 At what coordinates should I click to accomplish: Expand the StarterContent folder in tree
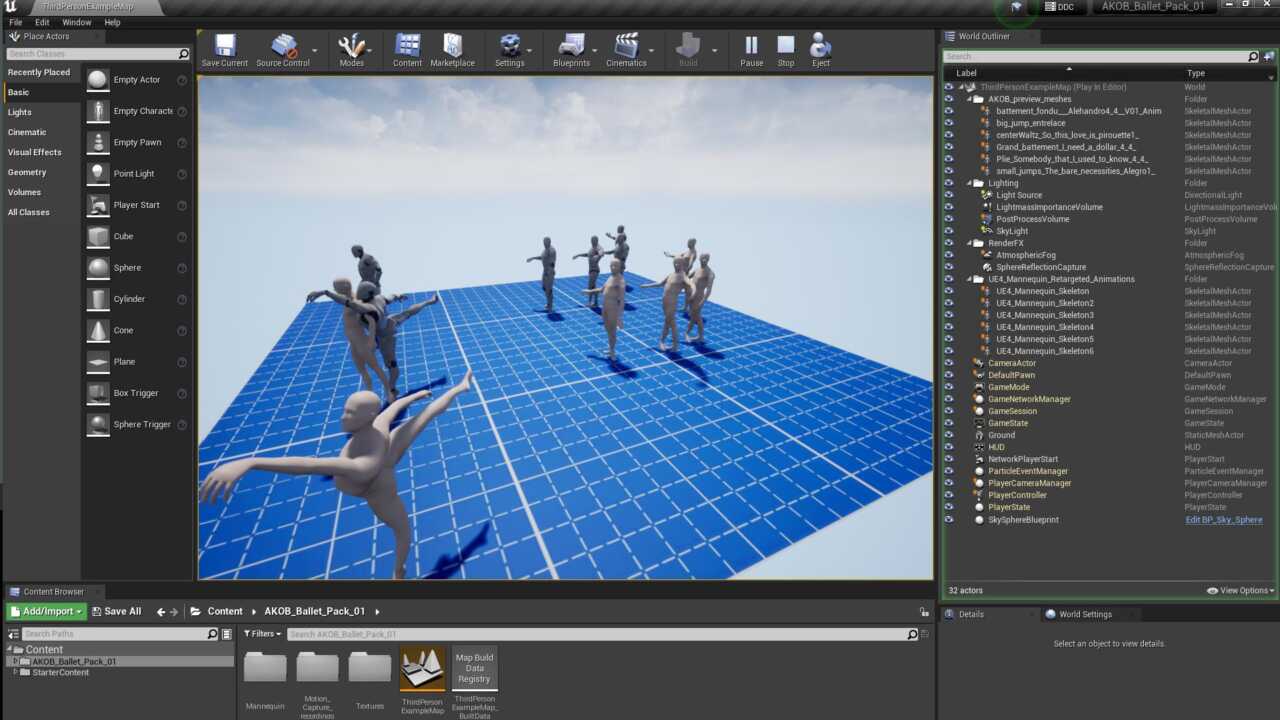[x=15, y=673]
